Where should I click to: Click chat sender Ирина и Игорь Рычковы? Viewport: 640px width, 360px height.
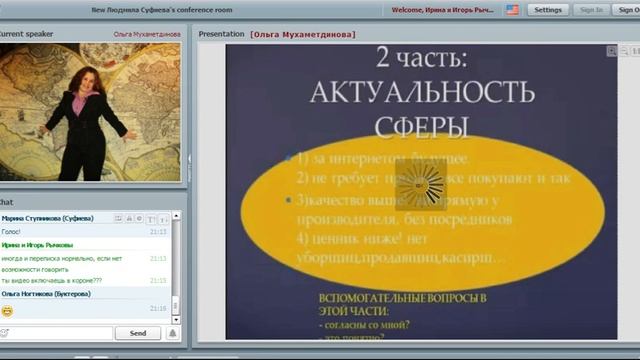pos(37,245)
